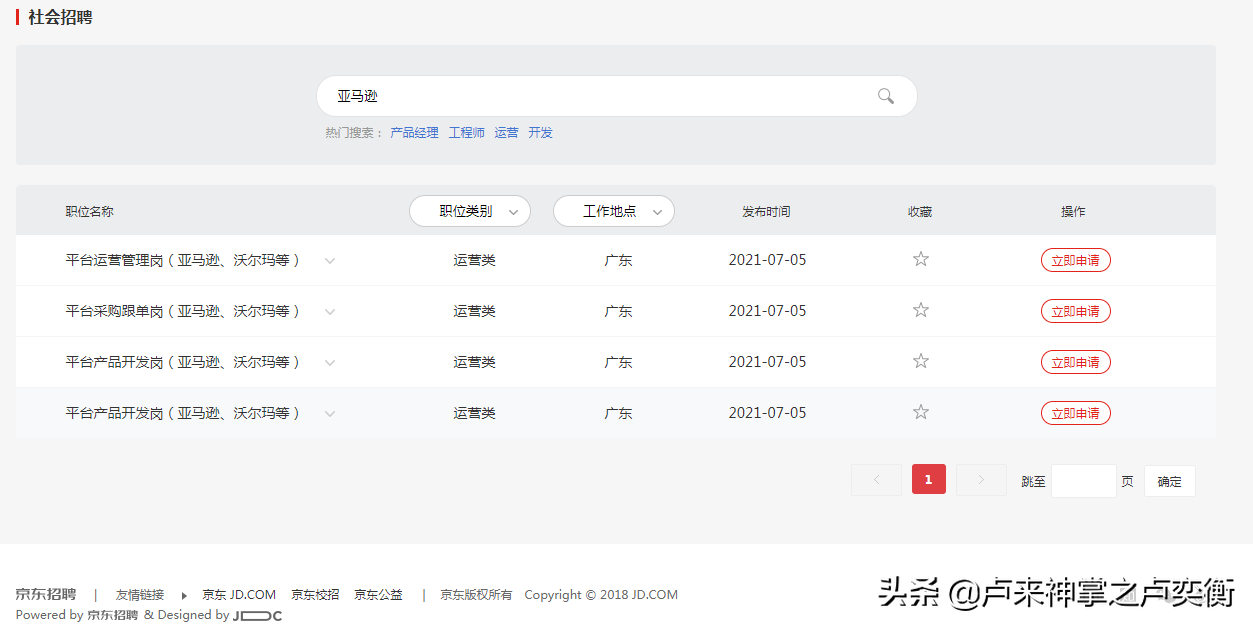Expand details of 平台运营管理岗 row
This screenshot has height=627, width=1253.
pos(330,261)
